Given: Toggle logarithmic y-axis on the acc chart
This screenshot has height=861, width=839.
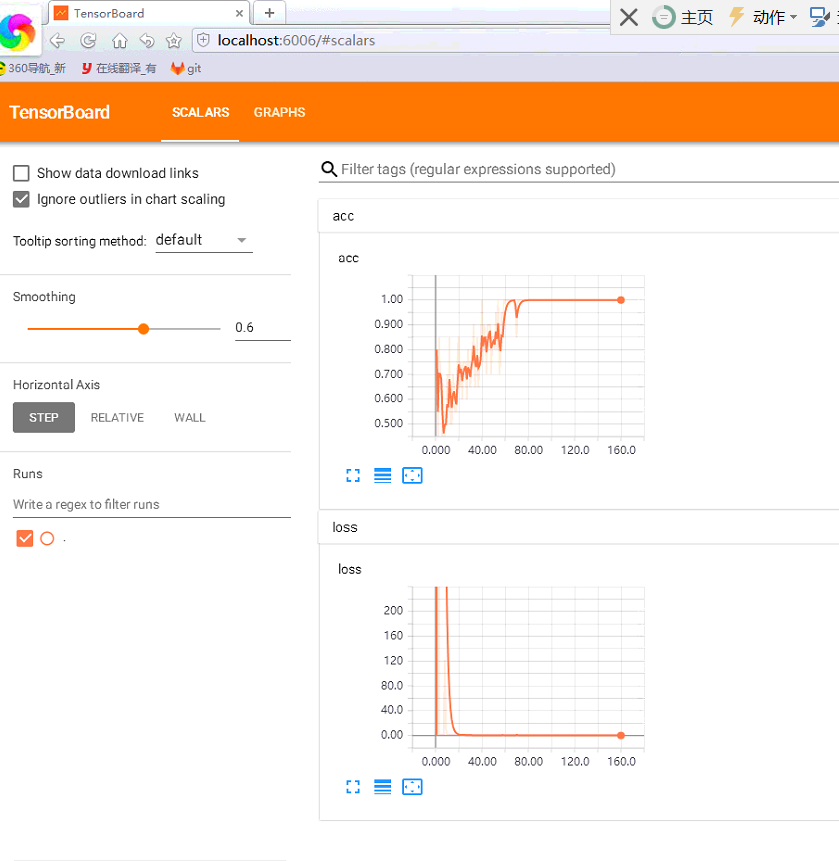Looking at the screenshot, I should click(382, 475).
